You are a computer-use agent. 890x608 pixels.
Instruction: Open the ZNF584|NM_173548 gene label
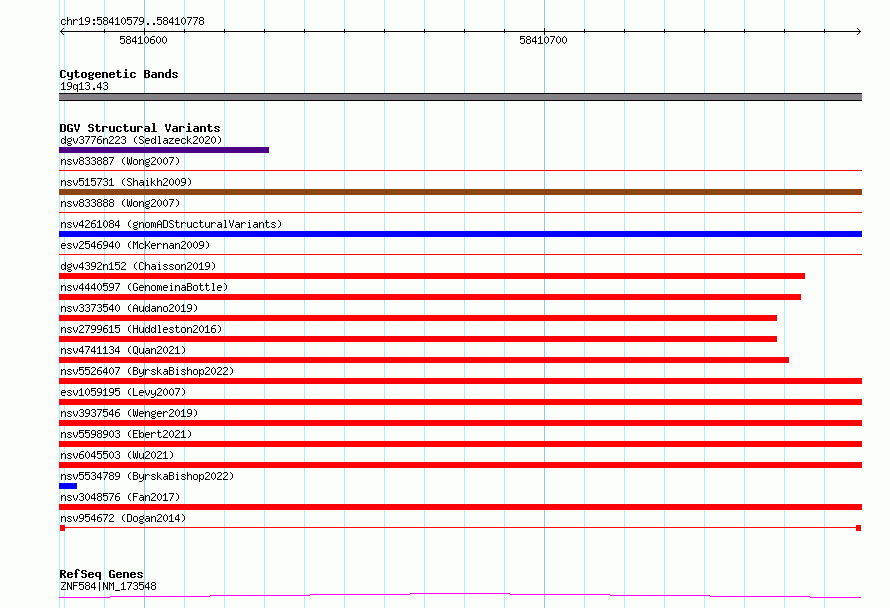pos(108,586)
